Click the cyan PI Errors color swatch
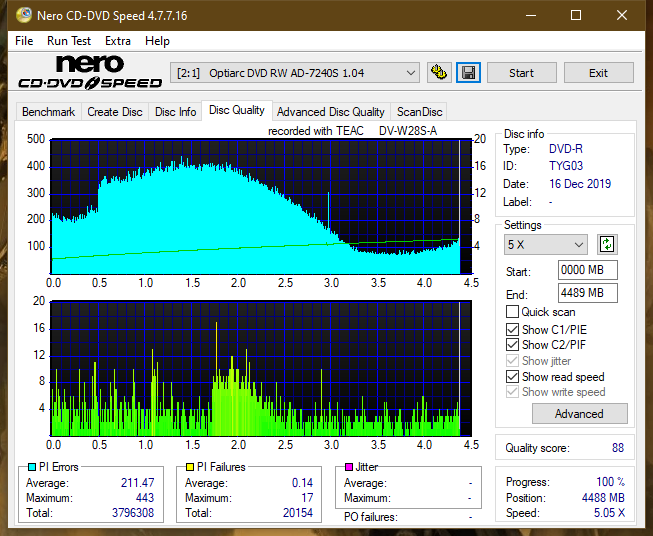Screen dimensions: 653x536 [x=32, y=467]
